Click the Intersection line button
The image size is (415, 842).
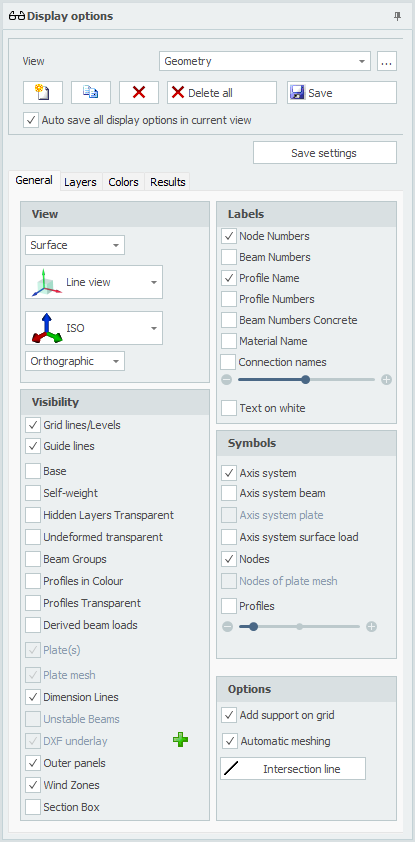click(293, 768)
